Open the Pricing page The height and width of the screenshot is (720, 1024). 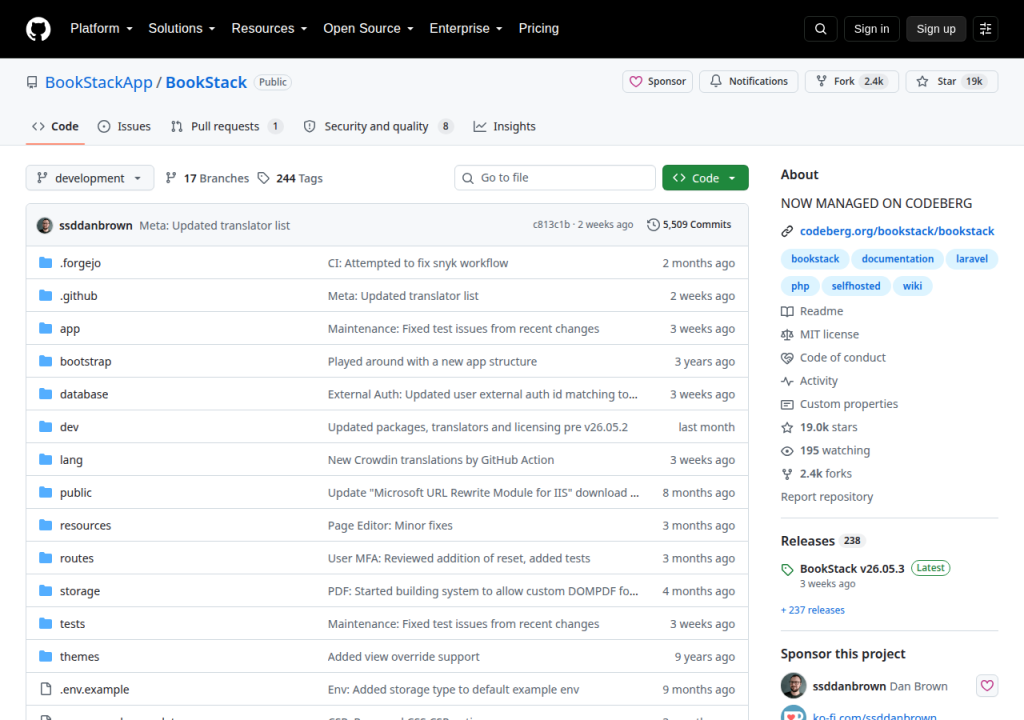point(539,29)
